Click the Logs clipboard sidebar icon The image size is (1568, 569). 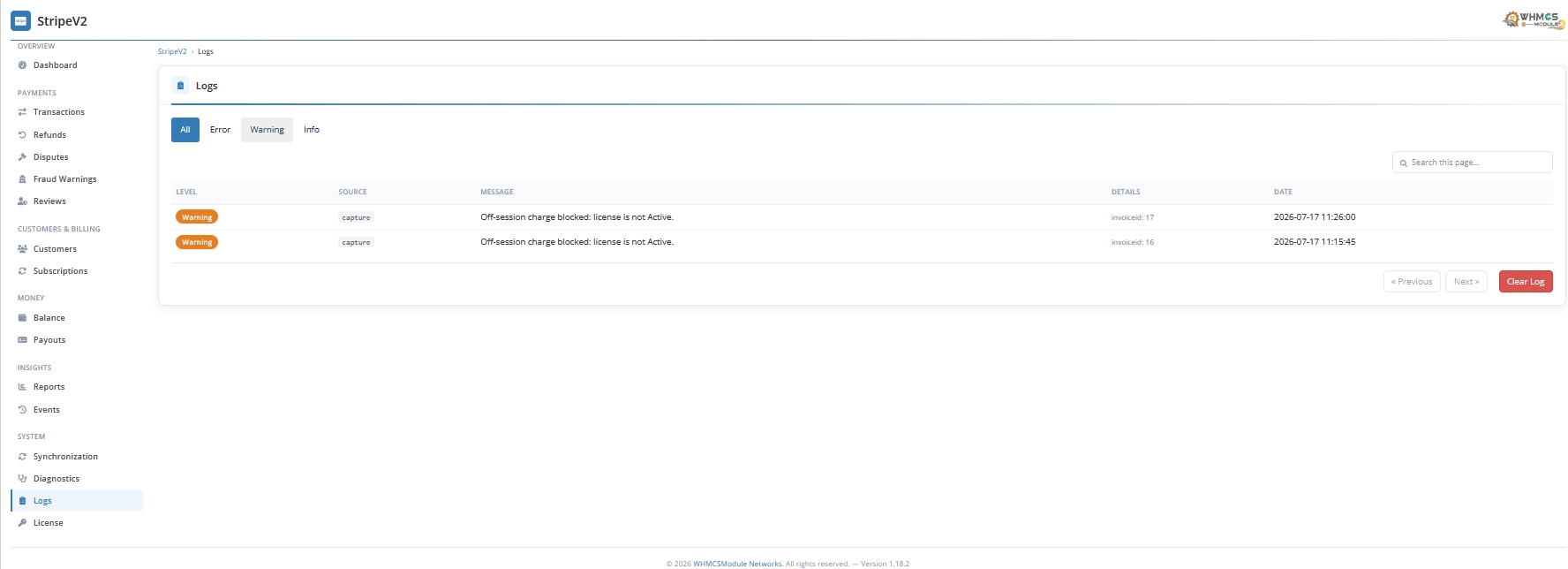pos(22,501)
